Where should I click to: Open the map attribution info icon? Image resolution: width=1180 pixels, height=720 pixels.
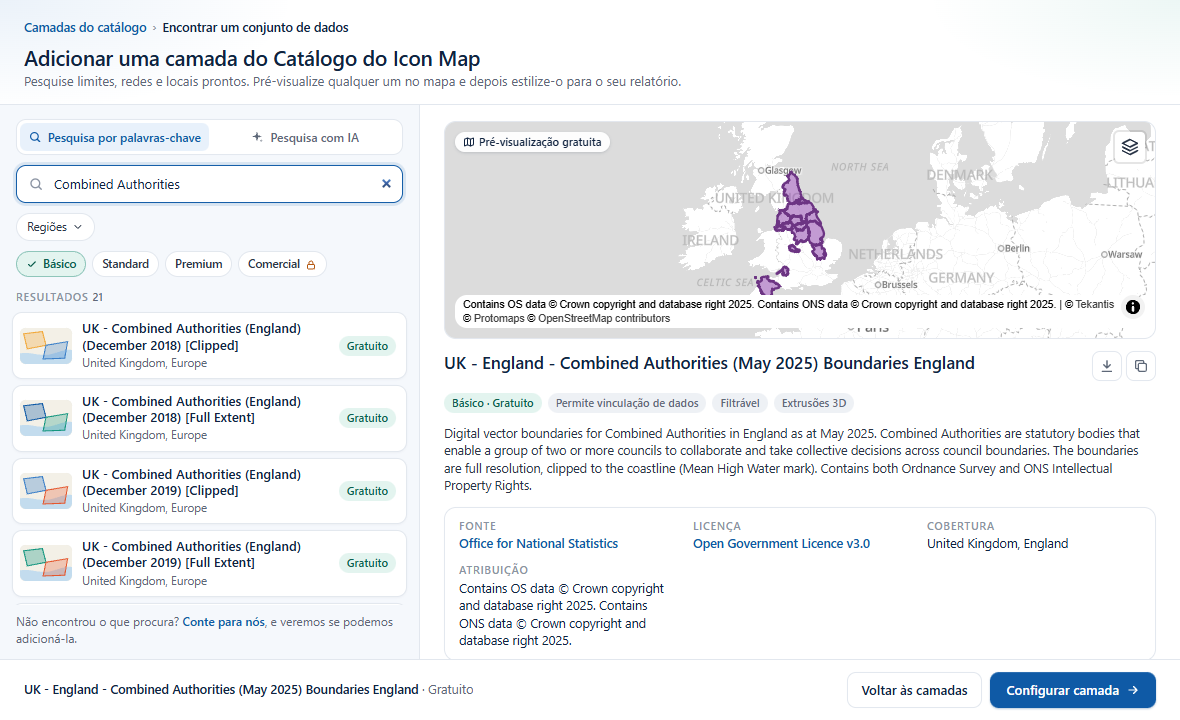pyautogui.click(x=1133, y=307)
